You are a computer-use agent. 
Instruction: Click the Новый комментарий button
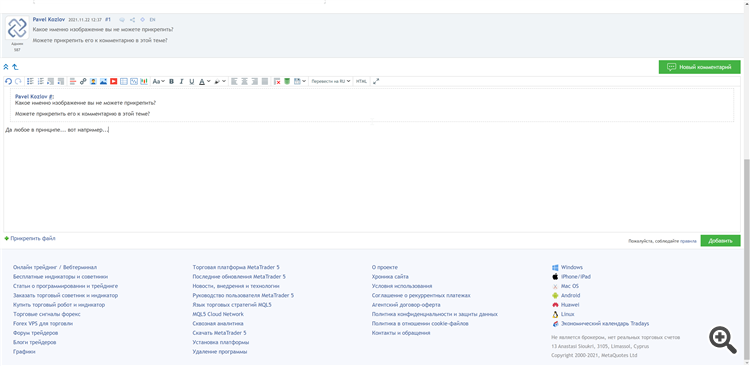coord(699,67)
